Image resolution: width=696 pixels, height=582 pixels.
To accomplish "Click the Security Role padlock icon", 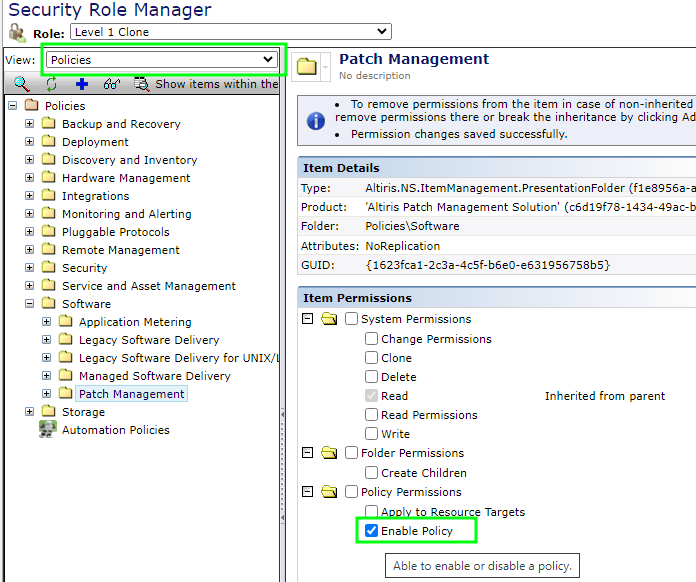I will pyautogui.click(x=18, y=32).
